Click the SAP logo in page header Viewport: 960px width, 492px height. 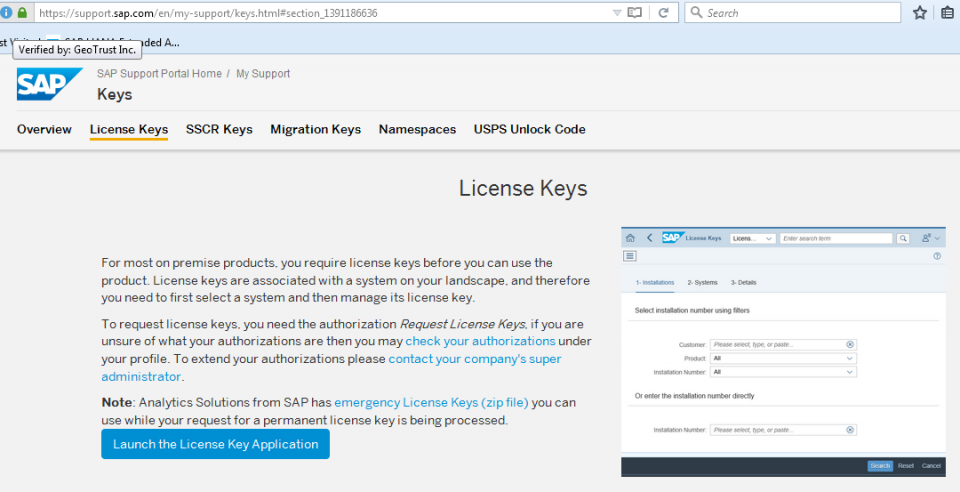pyautogui.click(x=49, y=85)
